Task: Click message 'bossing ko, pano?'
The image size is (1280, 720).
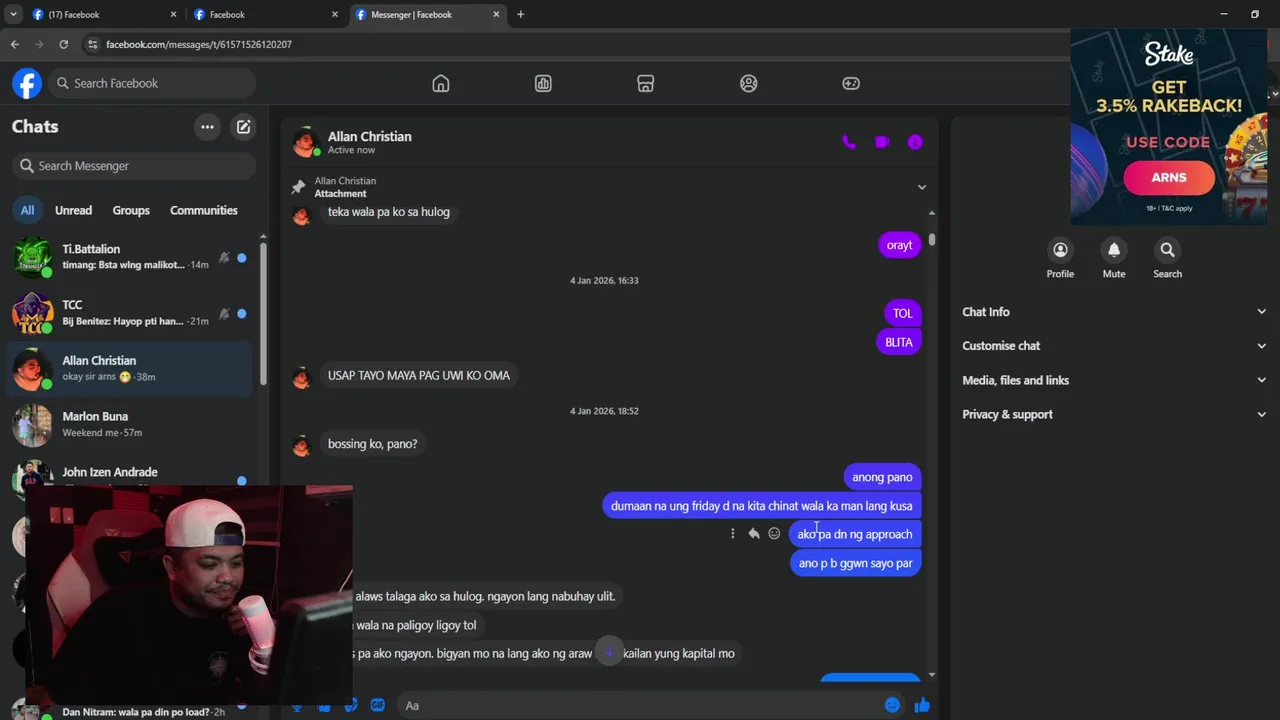Action: [372, 444]
